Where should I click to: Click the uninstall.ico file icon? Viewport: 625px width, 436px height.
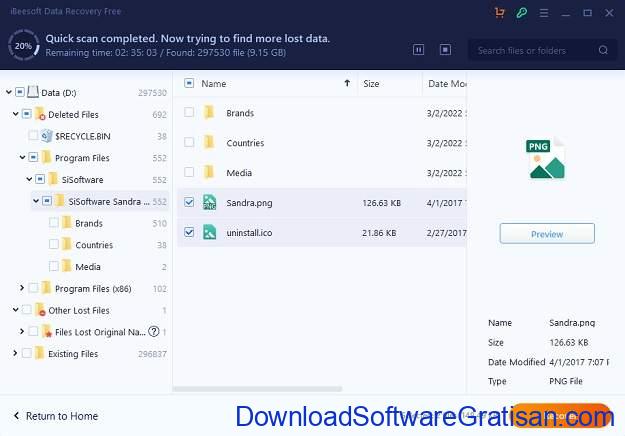pos(209,232)
